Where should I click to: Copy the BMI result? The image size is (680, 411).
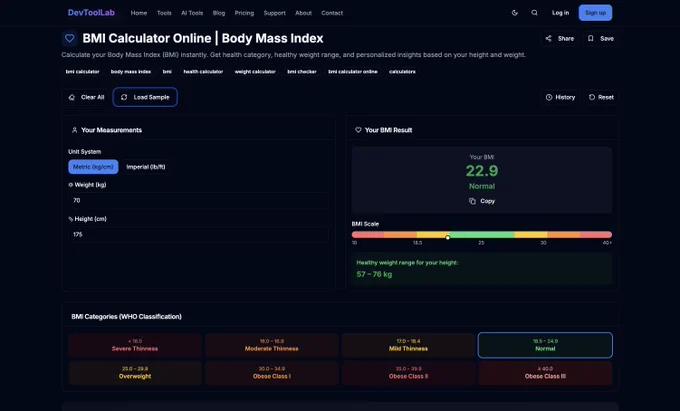[482, 201]
